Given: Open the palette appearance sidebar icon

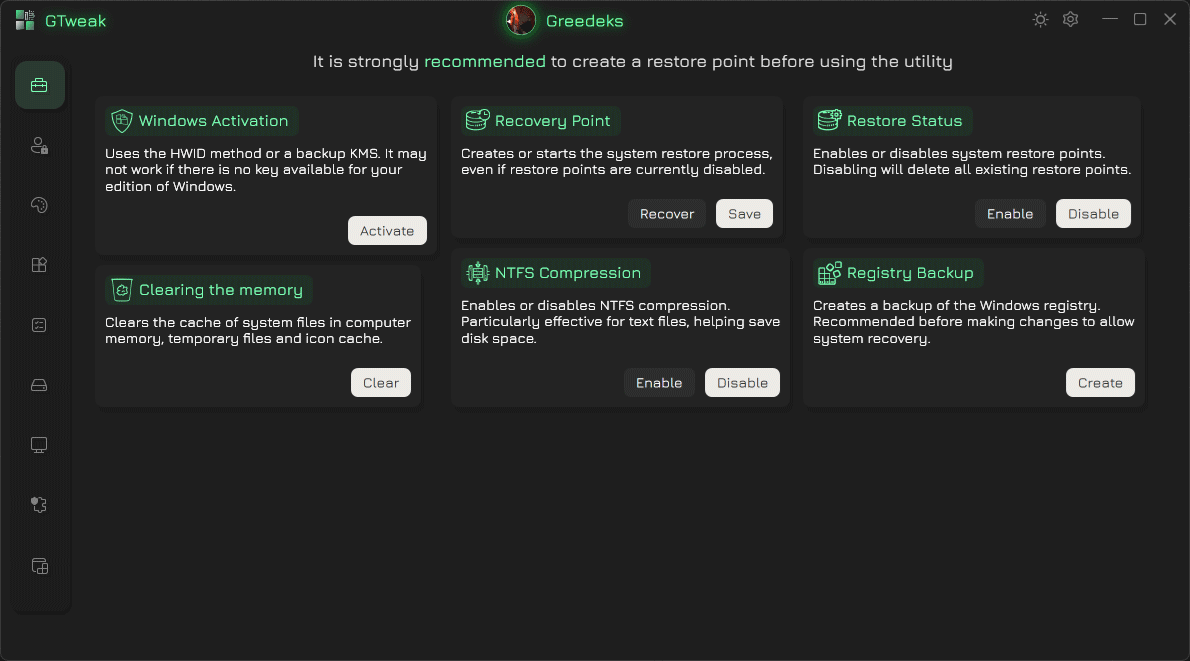Looking at the screenshot, I should [x=39, y=205].
